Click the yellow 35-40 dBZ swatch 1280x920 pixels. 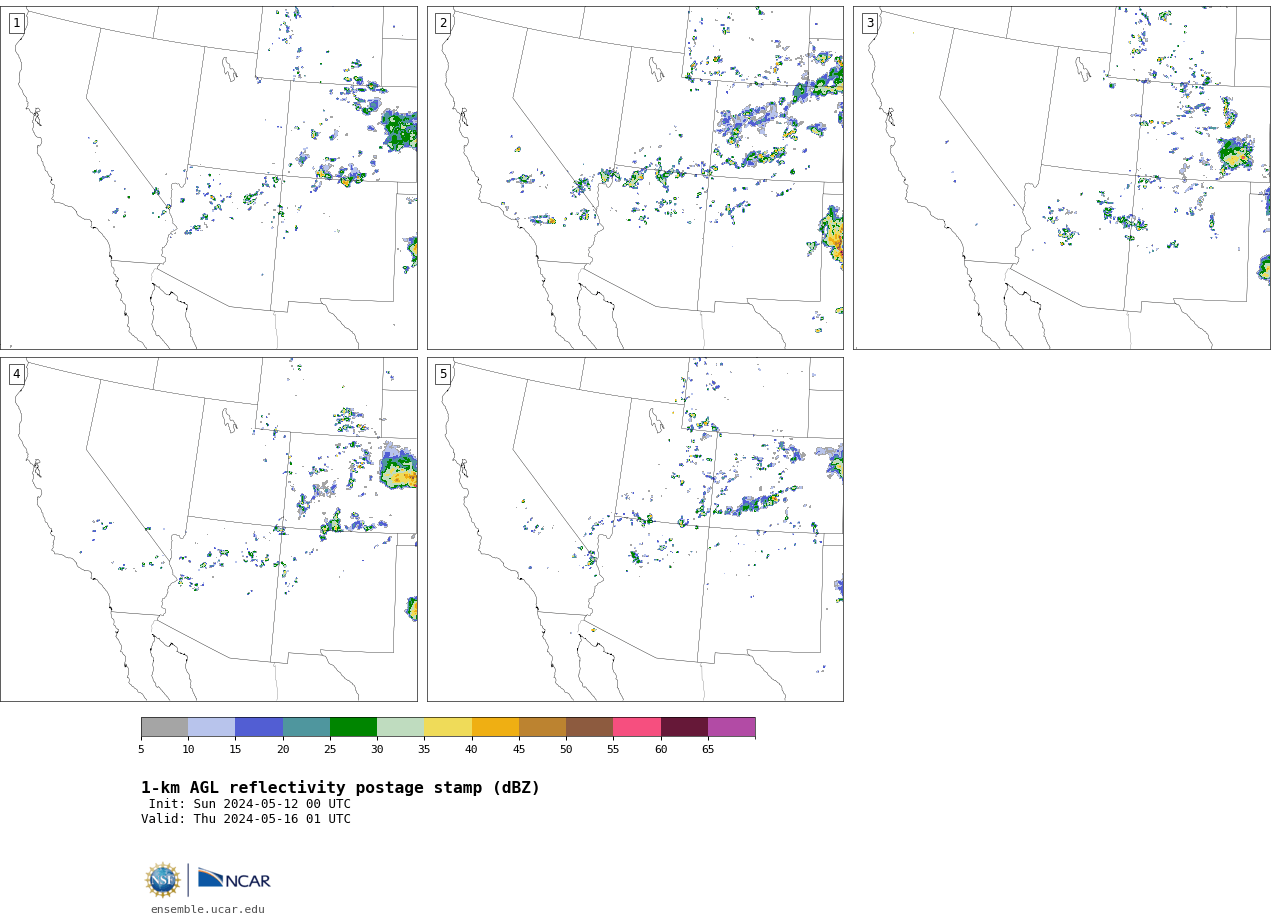[448, 727]
